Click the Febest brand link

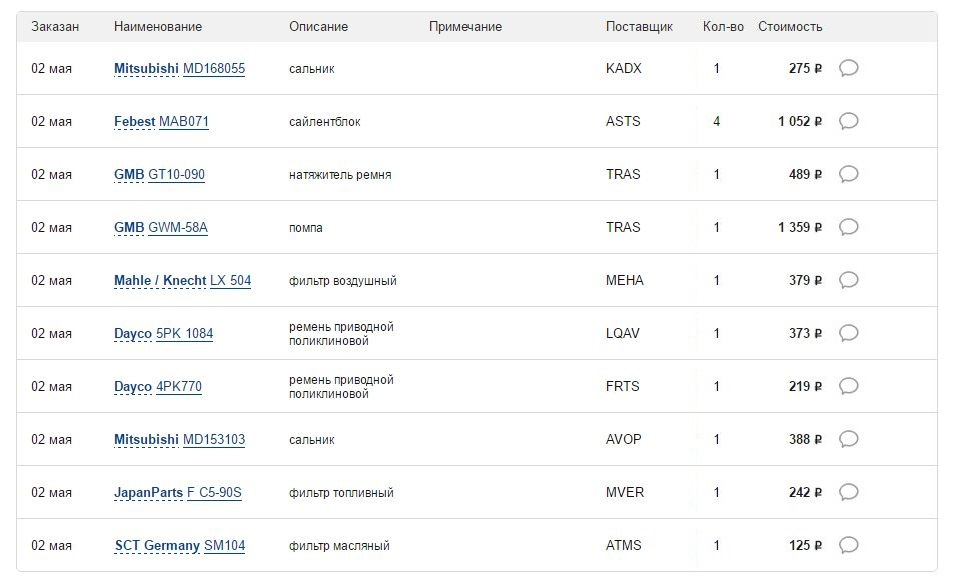click(134, 121)
